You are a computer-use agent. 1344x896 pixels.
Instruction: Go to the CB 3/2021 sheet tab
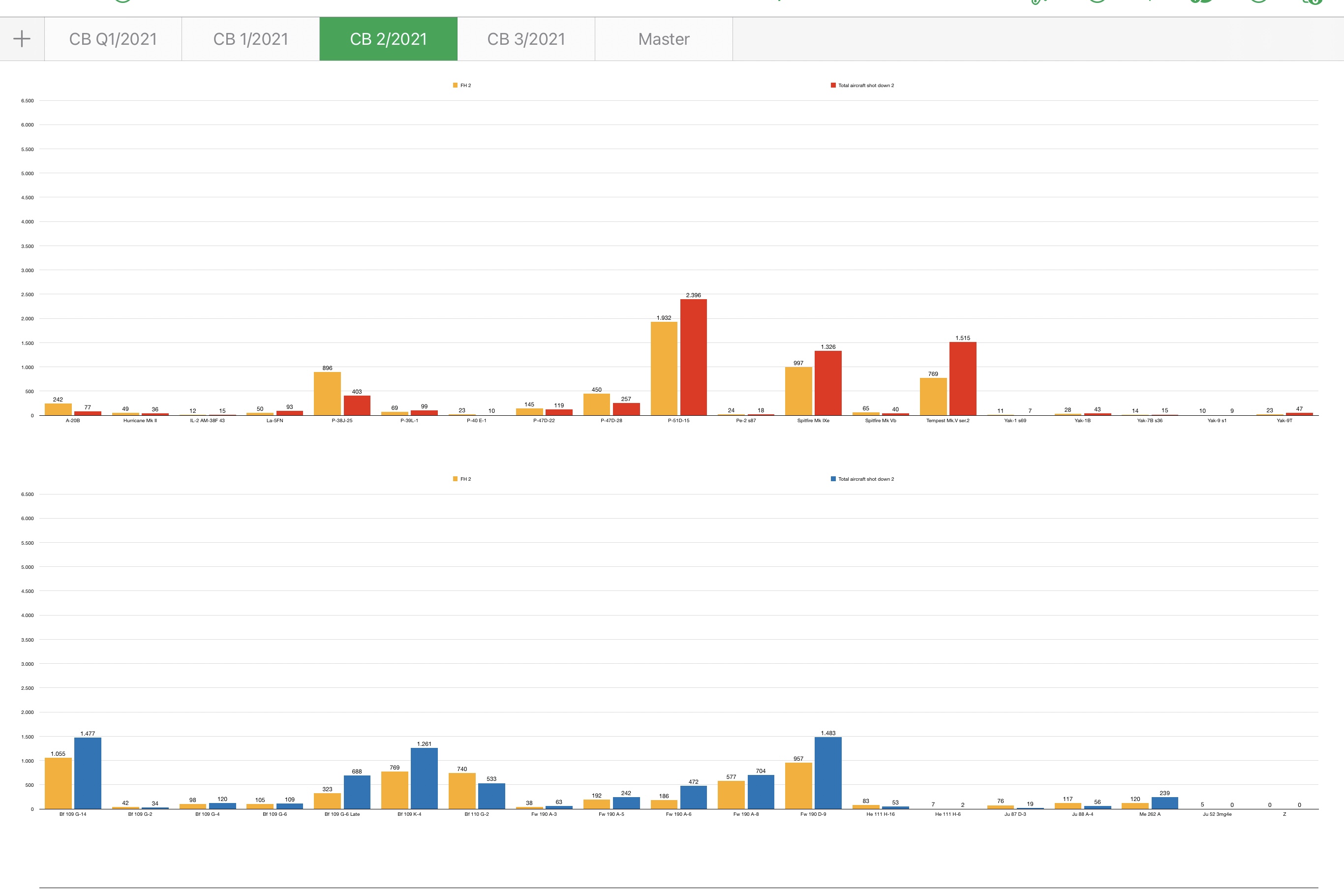coord(526,39)
